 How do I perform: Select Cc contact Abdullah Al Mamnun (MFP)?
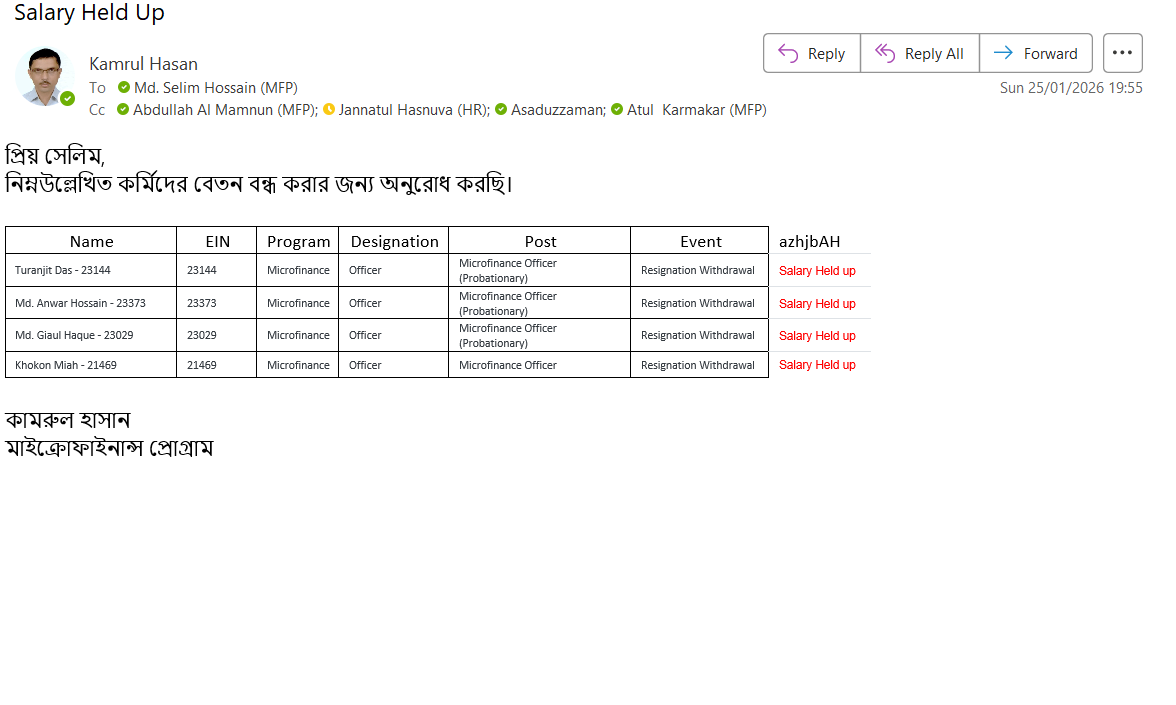224,110
